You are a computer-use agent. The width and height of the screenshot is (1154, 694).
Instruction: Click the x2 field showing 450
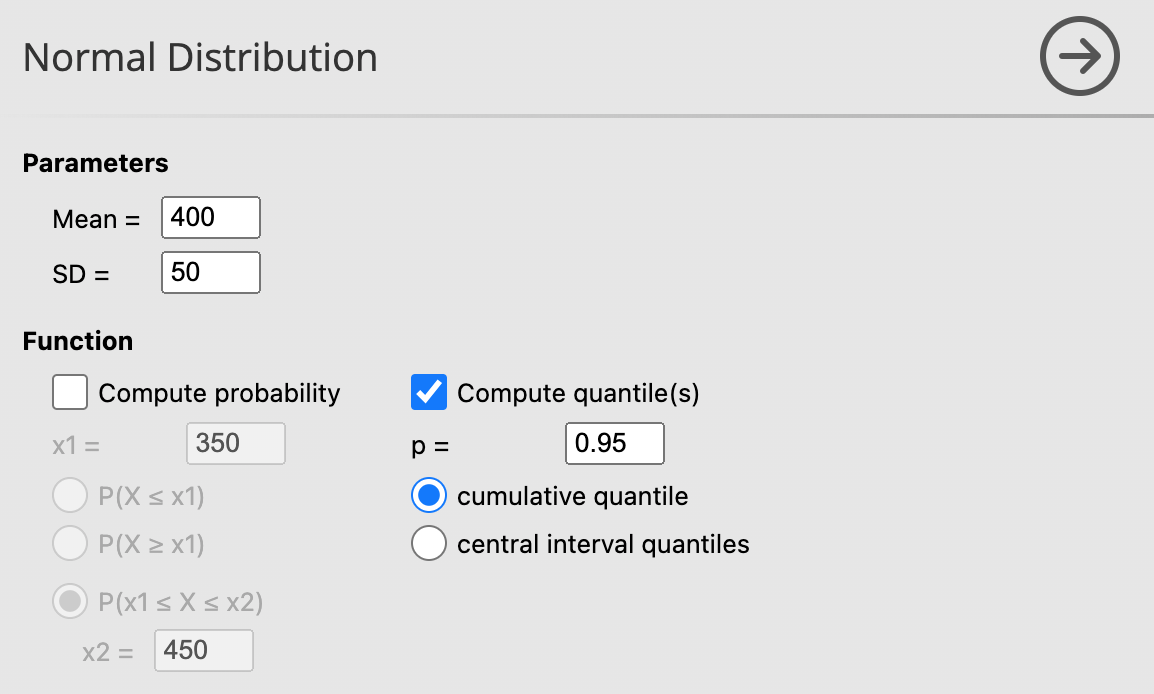[x=203, y=650]
